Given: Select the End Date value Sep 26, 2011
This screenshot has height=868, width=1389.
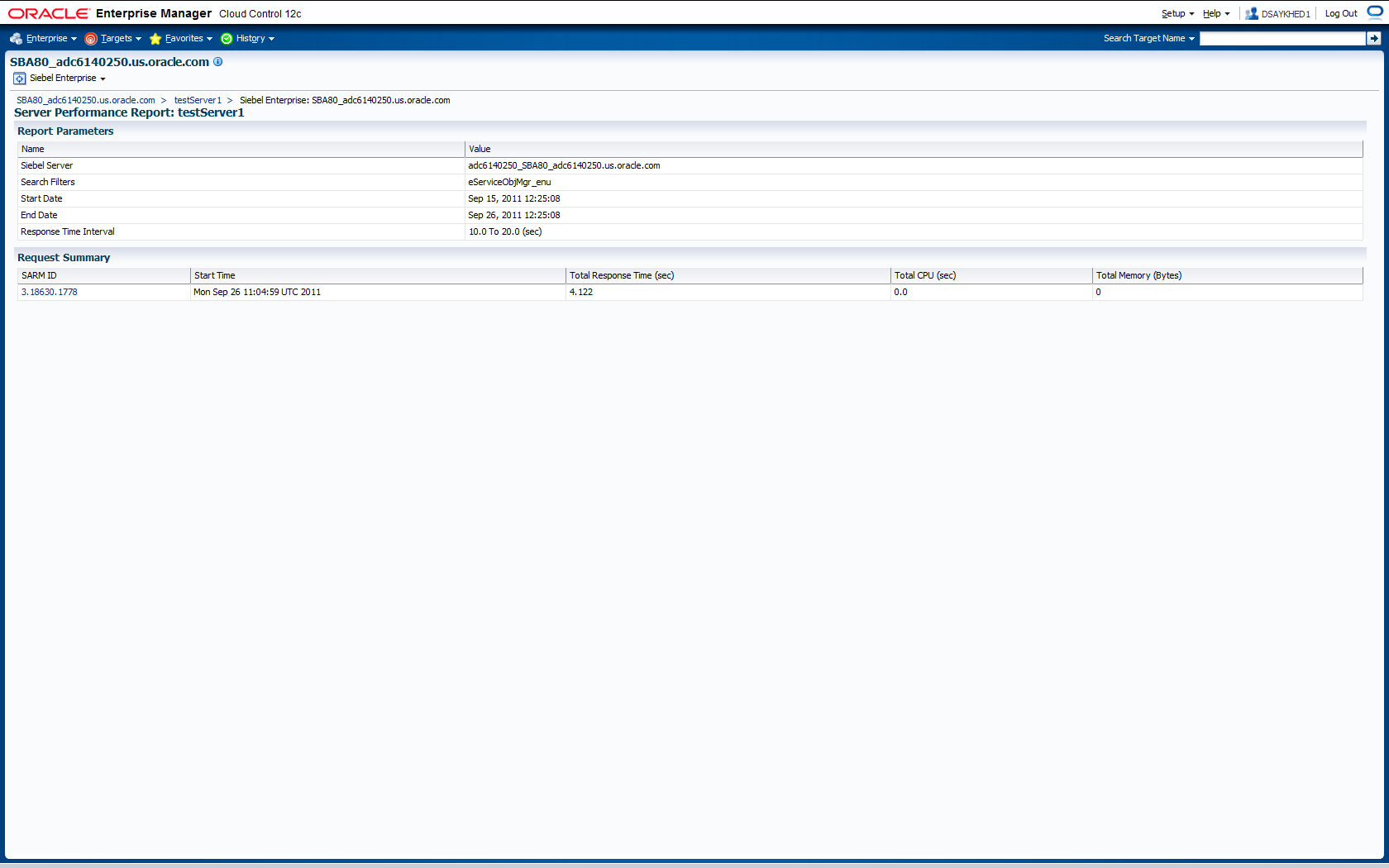Looking at the screenshot, I should pos(514,215).
